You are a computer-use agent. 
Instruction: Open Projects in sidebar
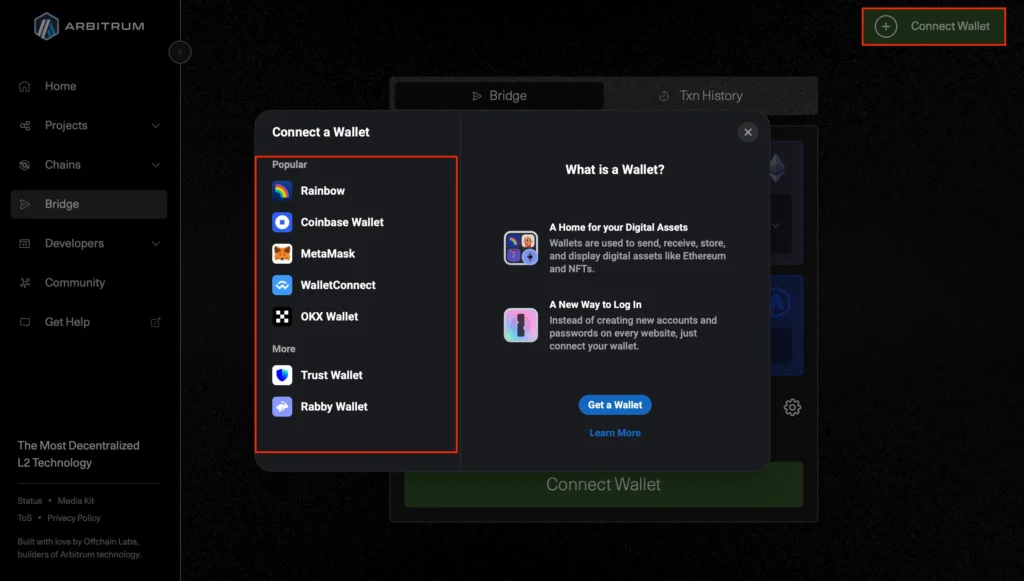tap(89, 125)
